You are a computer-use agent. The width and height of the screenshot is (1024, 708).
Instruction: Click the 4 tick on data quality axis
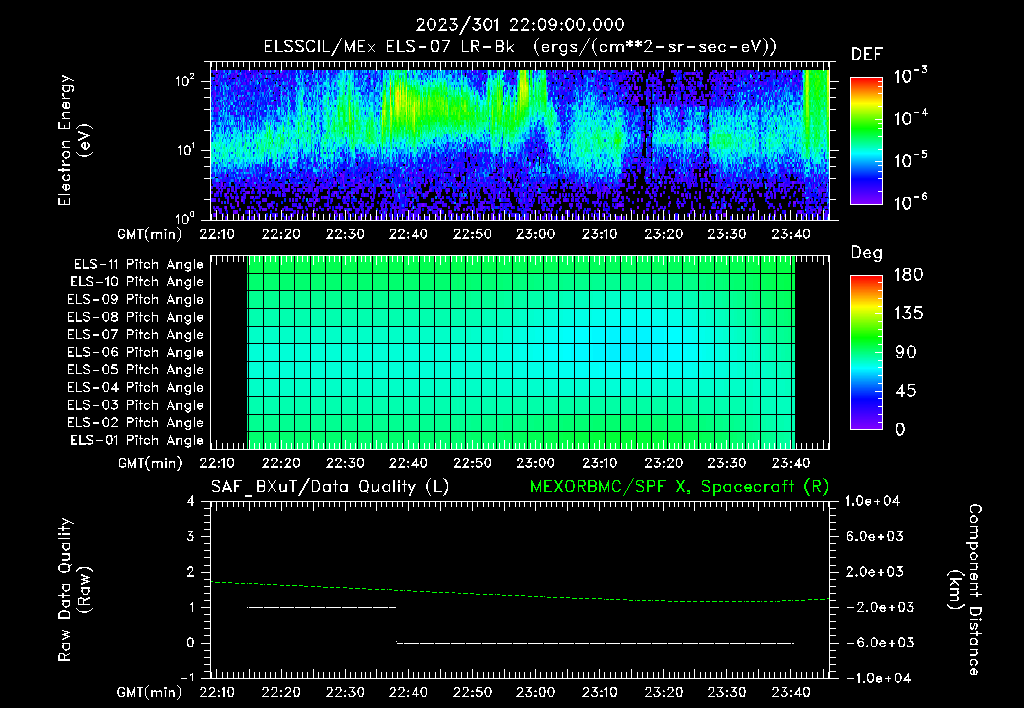tap(190, 501)
